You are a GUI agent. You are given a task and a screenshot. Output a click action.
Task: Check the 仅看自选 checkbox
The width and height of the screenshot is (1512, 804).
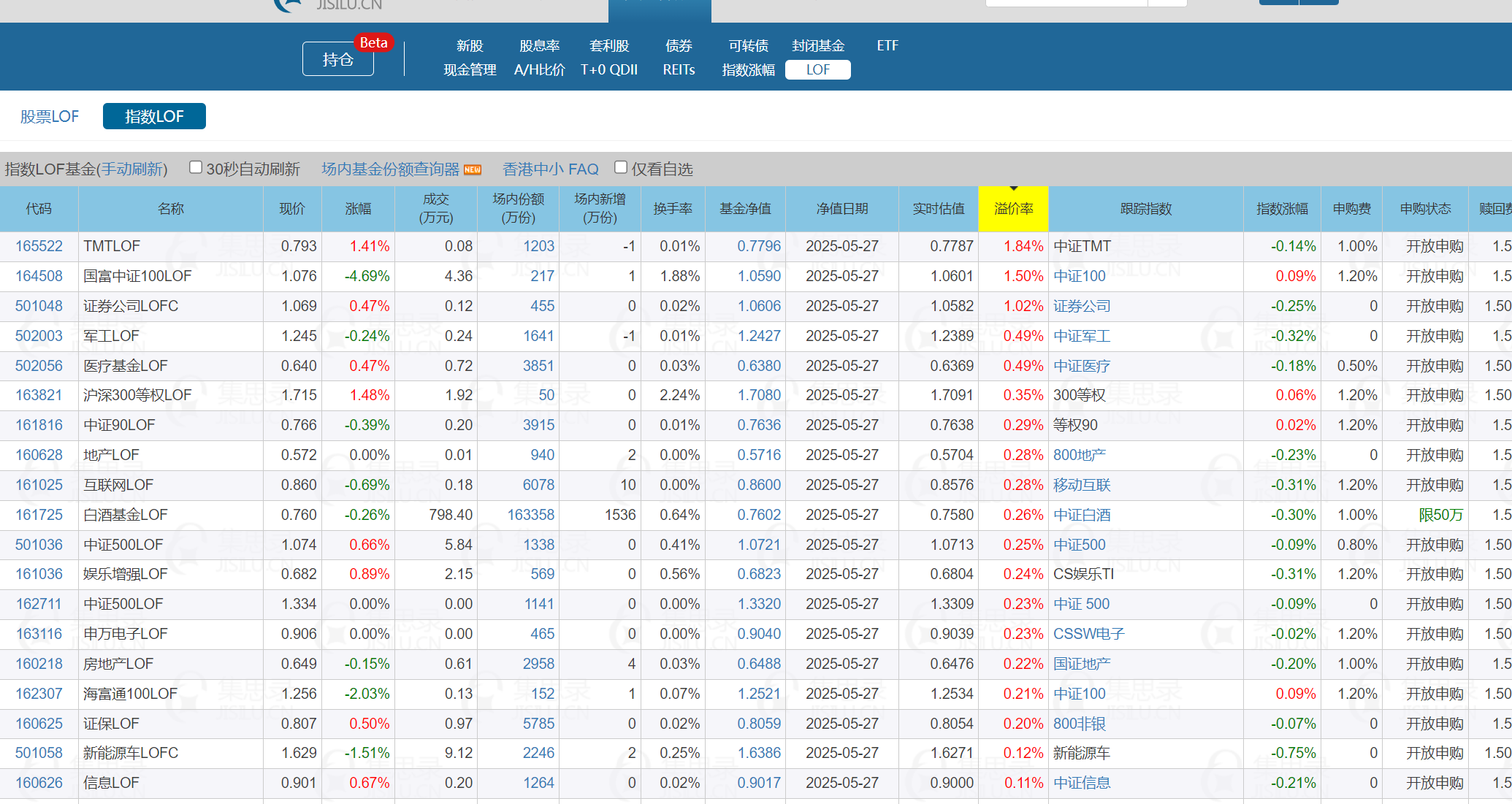pos(621,168)
